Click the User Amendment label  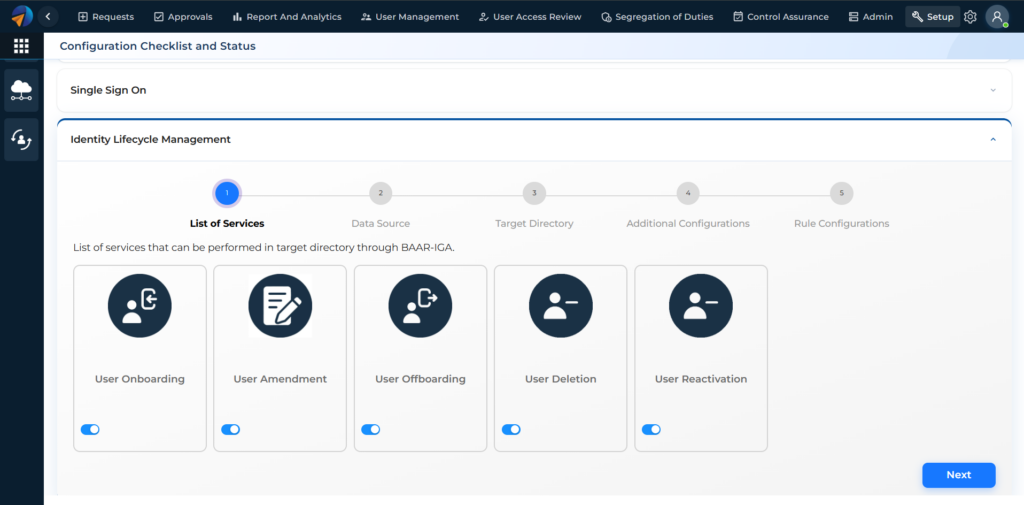[280, 379]
